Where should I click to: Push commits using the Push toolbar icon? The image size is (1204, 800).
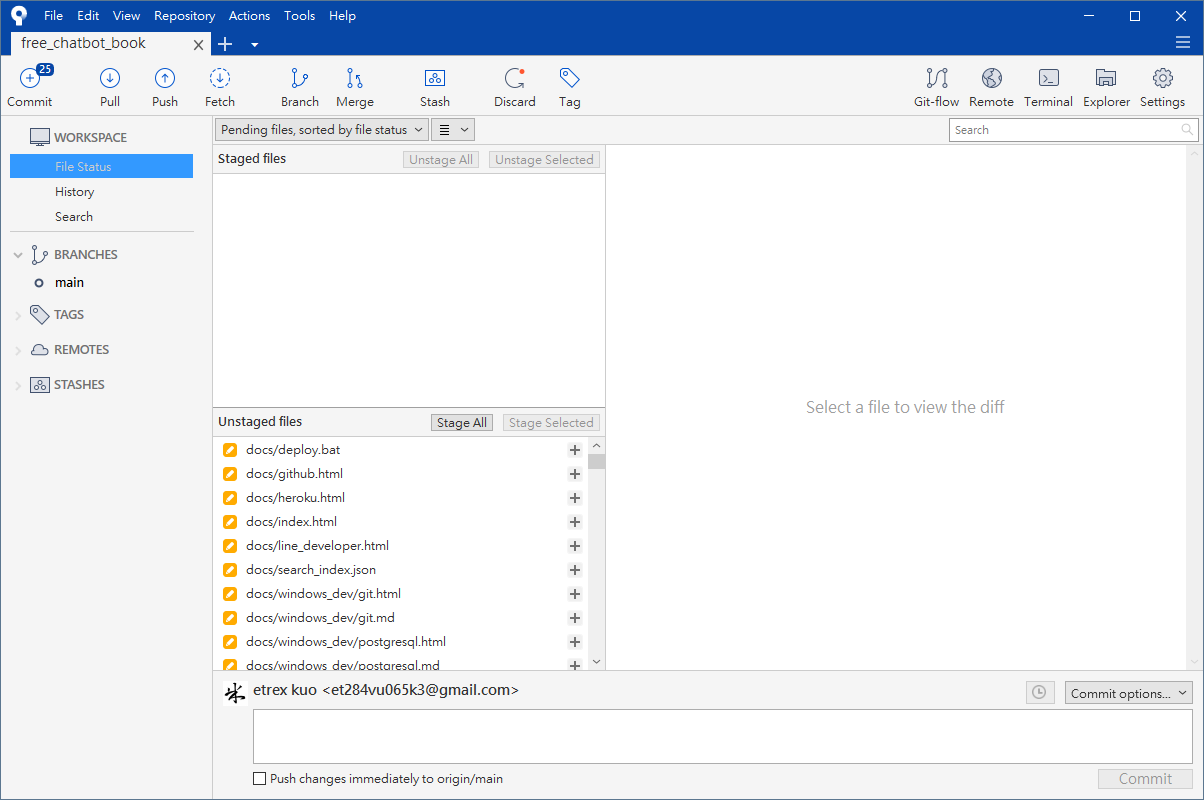point(164,87)
